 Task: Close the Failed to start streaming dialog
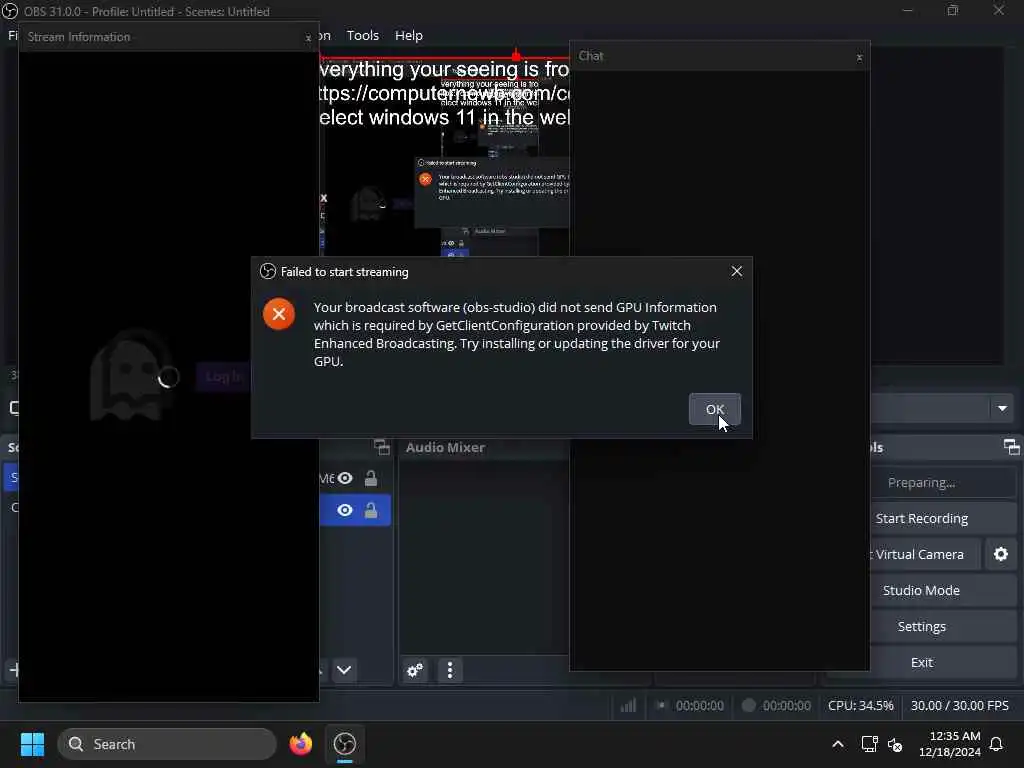click(737, 271)
